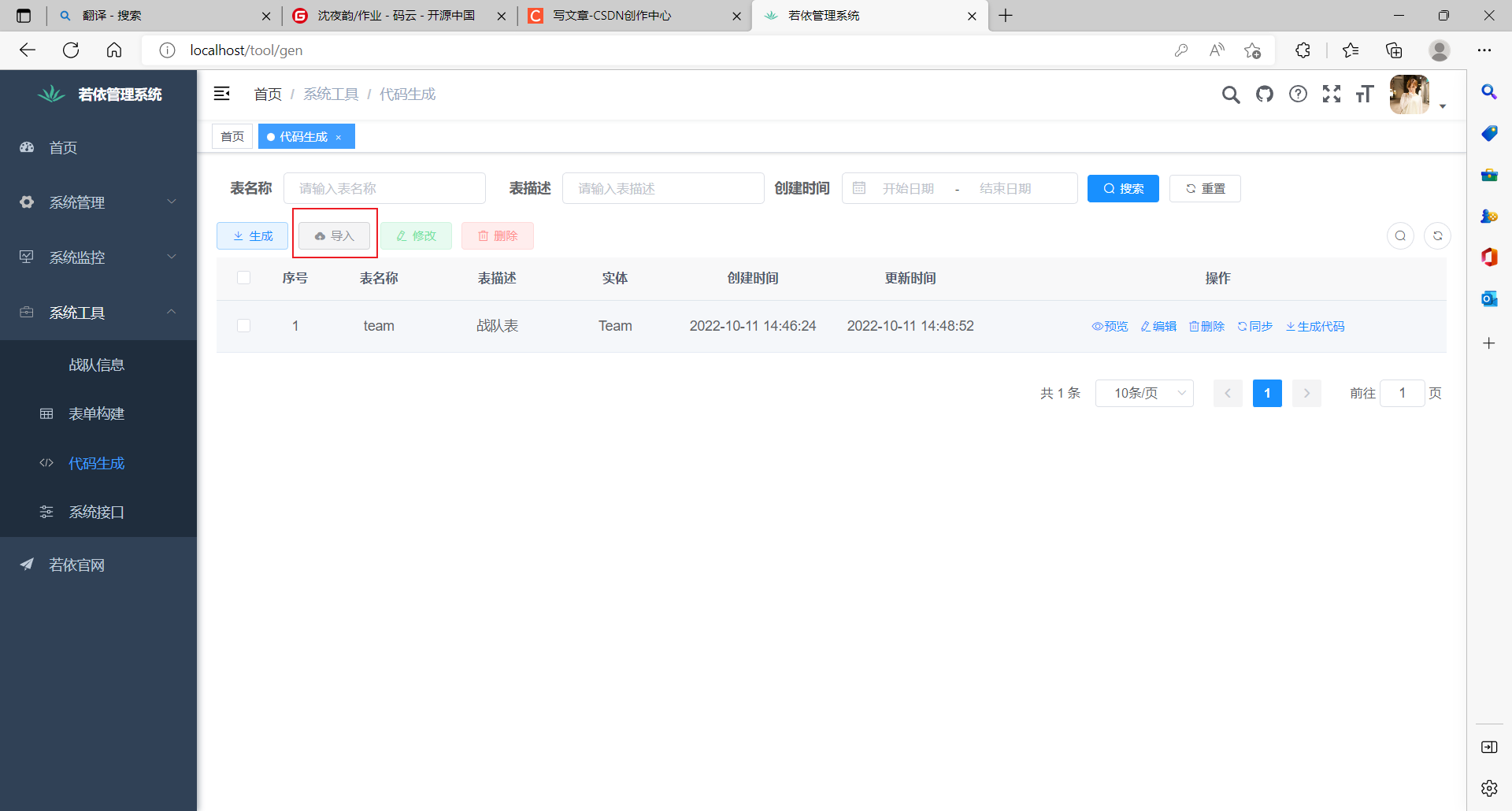Hide the search form via magnifier circle button
The width and height of the screenshot is (1512, 811).
pos(1400,235)
